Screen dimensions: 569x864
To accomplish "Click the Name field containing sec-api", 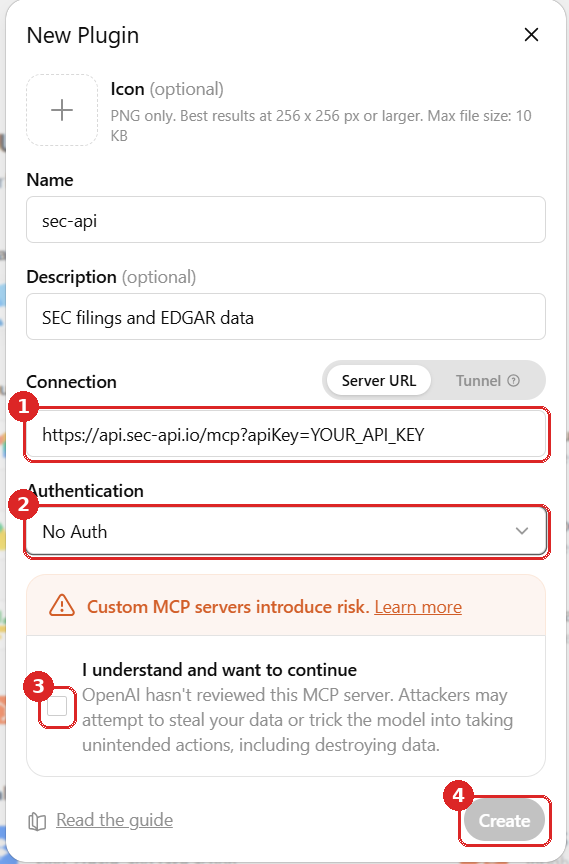I will (x=286, y=220).
